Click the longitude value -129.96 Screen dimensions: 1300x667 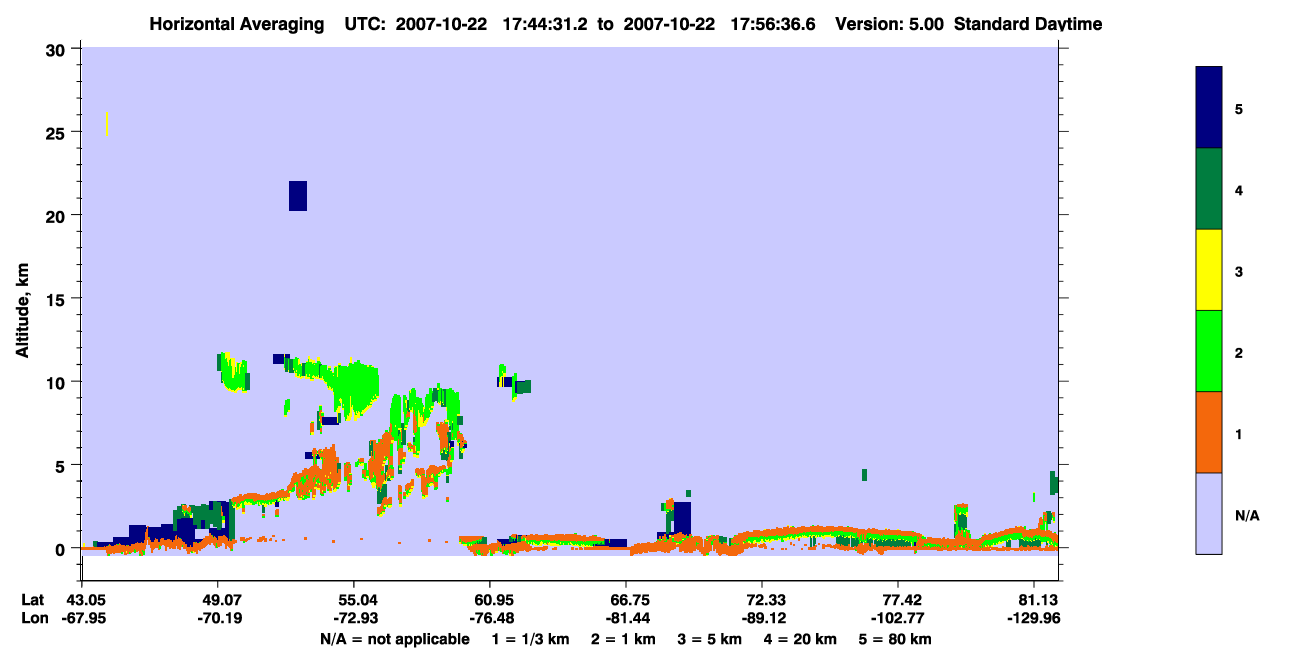[1036, 618]
